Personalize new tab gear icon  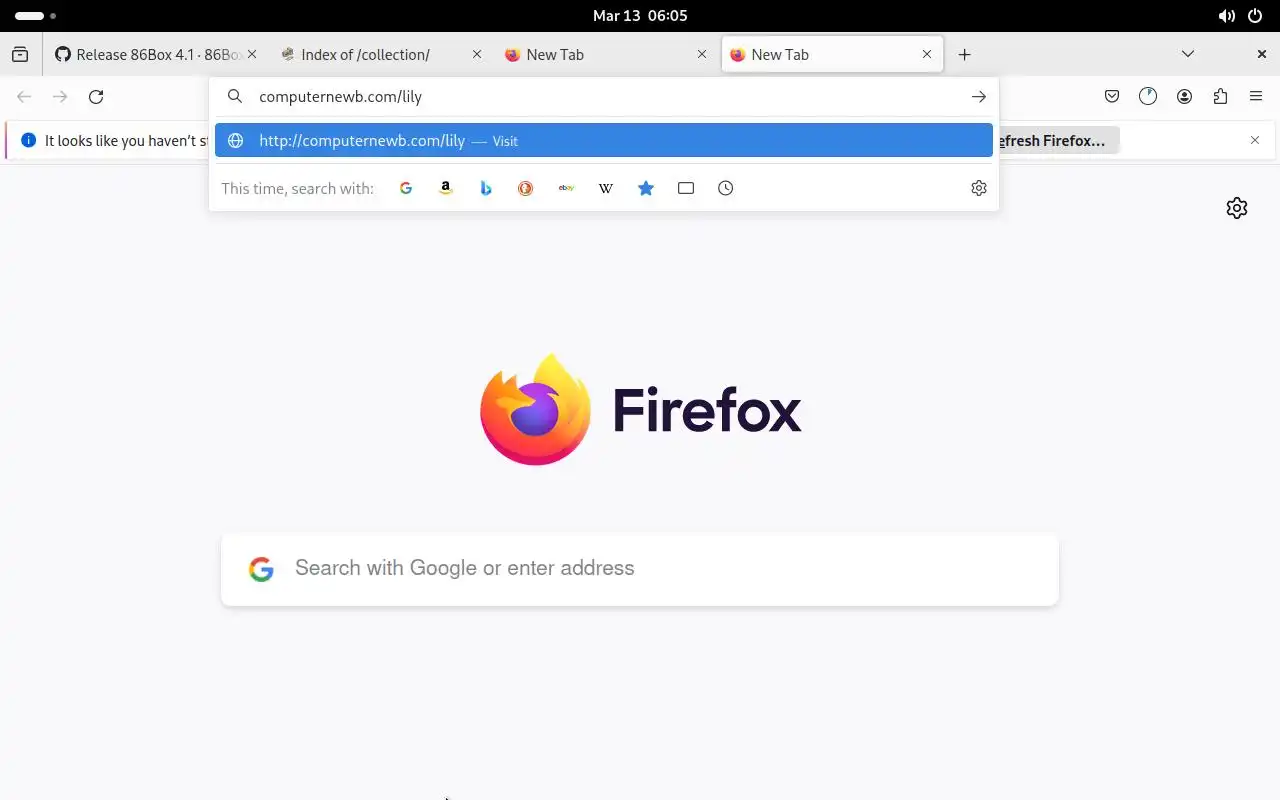pos(1237,208)
